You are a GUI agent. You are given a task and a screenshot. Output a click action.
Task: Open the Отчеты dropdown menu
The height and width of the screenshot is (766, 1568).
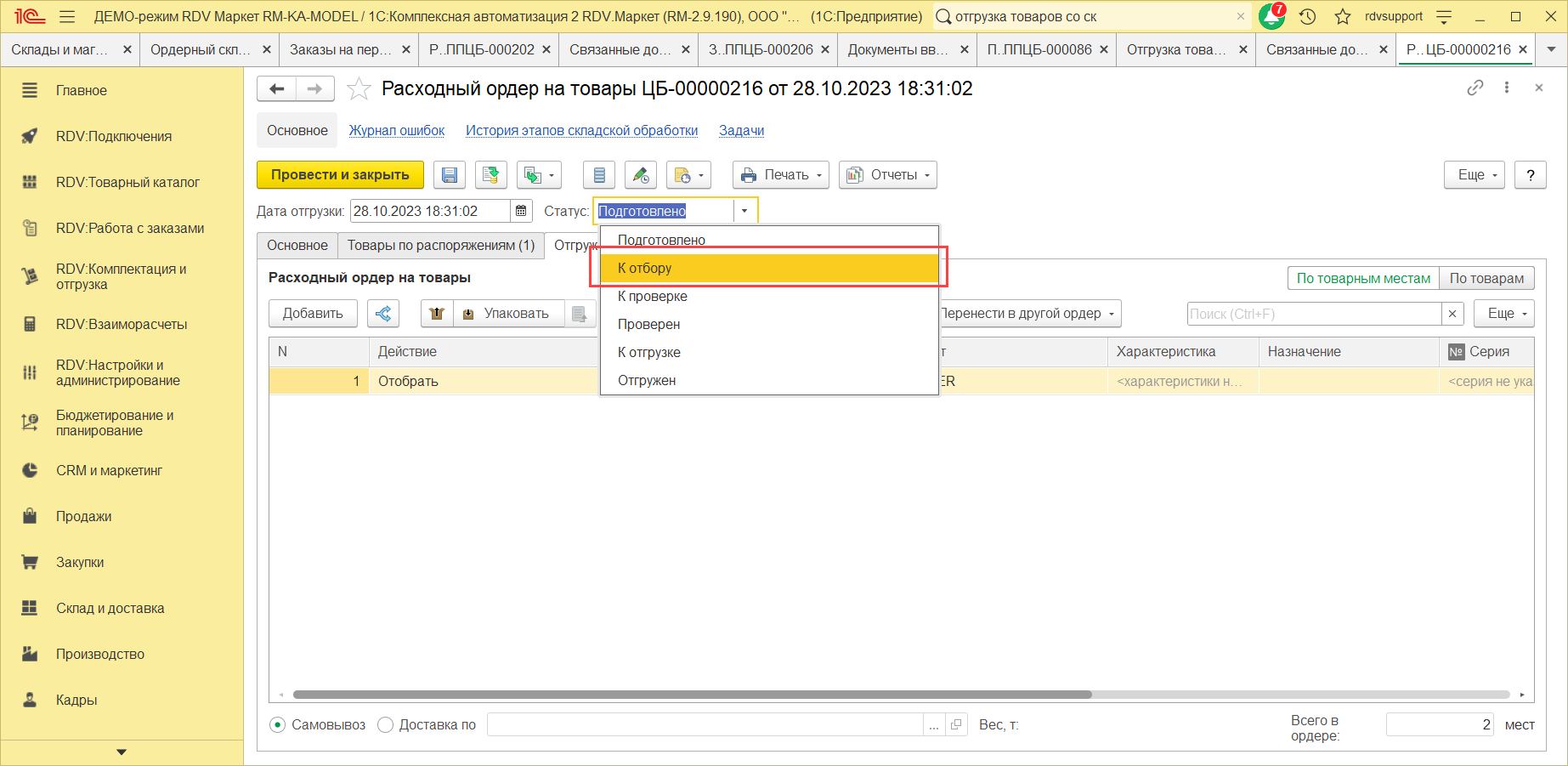point(888,175)
